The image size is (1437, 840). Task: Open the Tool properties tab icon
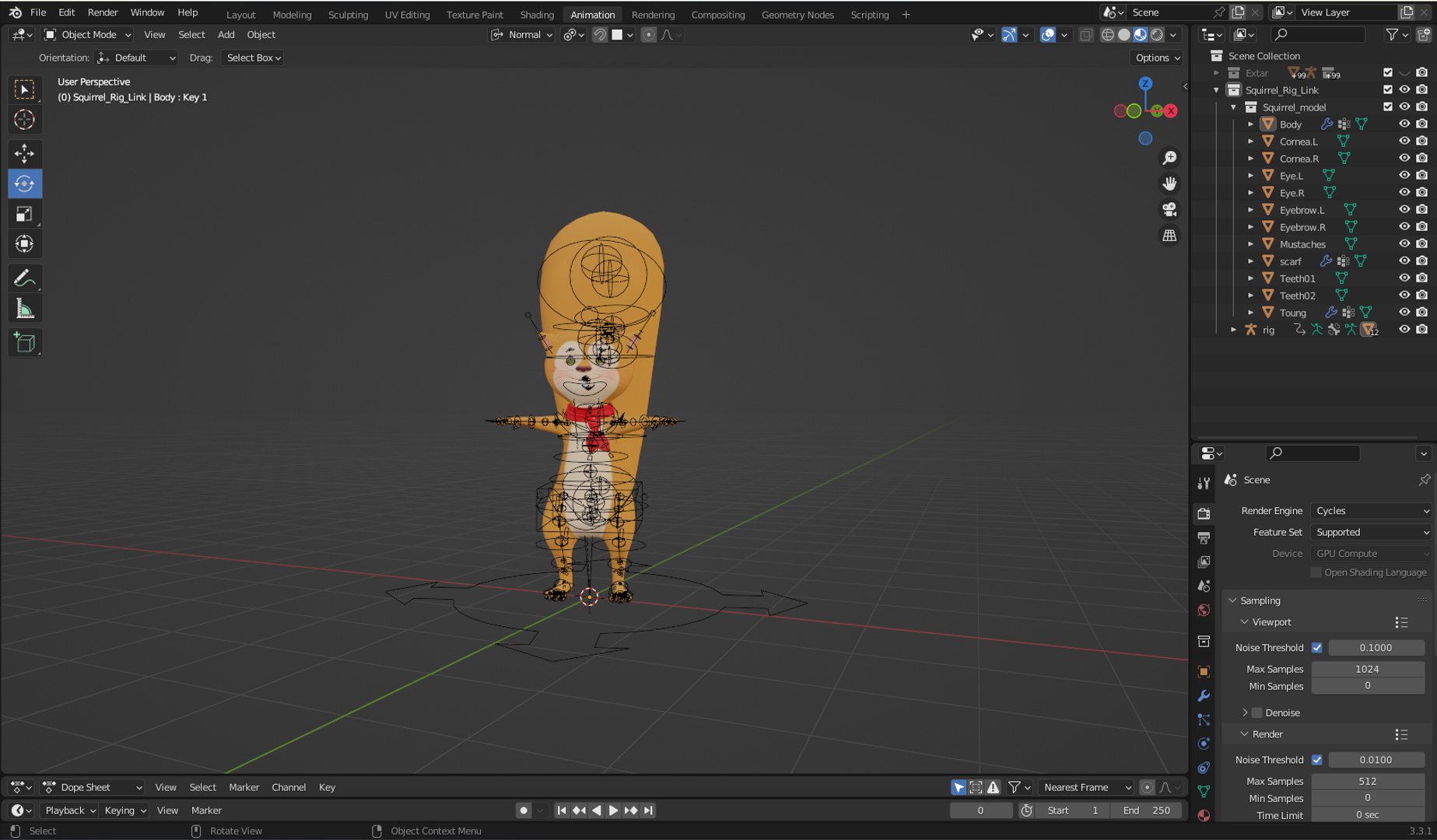[x=1204, y=483]
